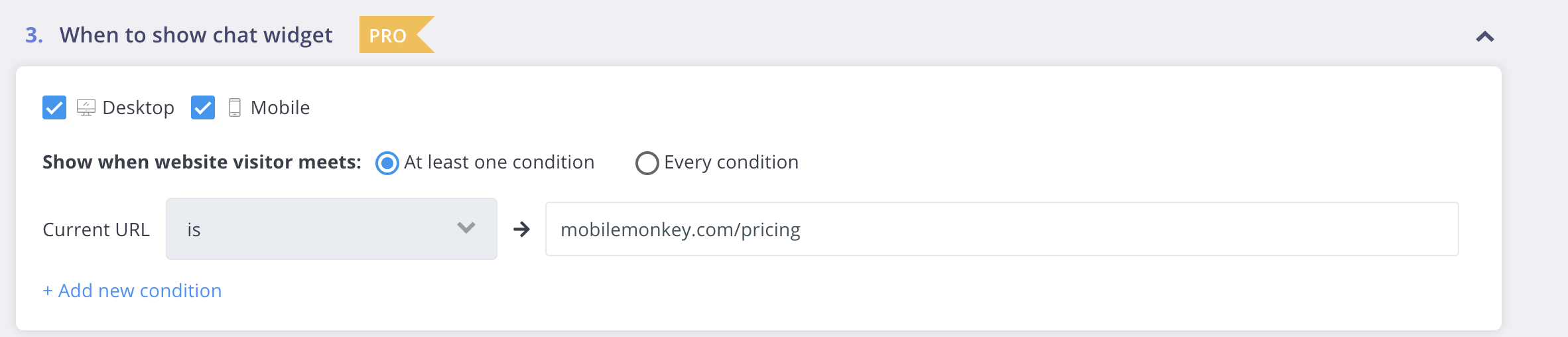This screenshot has width=1568, height=337.
Task: Select the 'Every condition' radio button
Action: 647,163
